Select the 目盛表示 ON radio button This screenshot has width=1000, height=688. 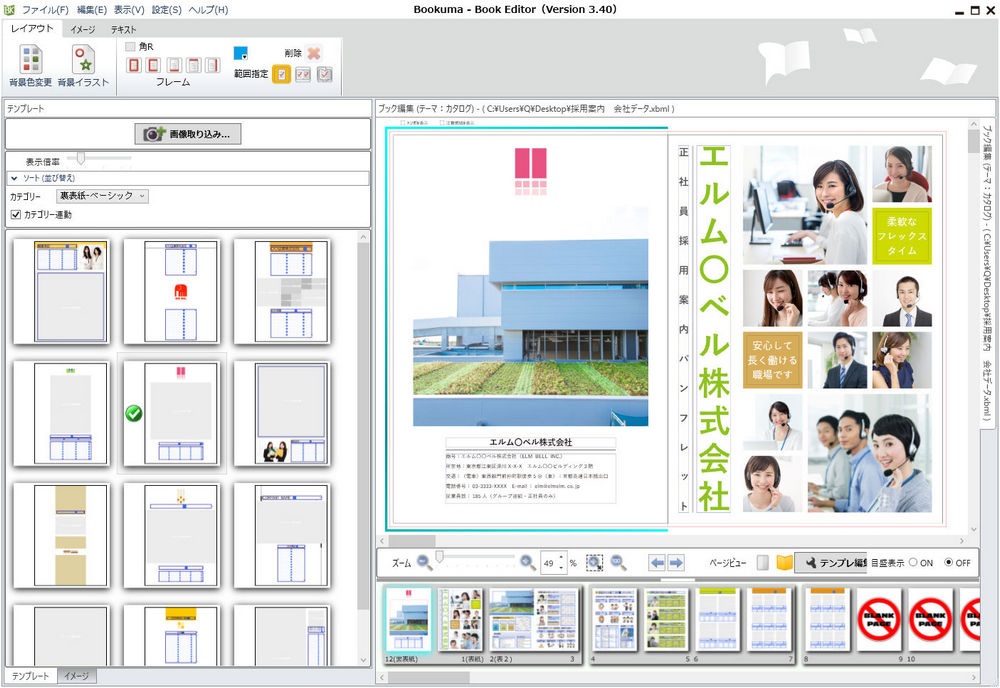tap(913, 563)
